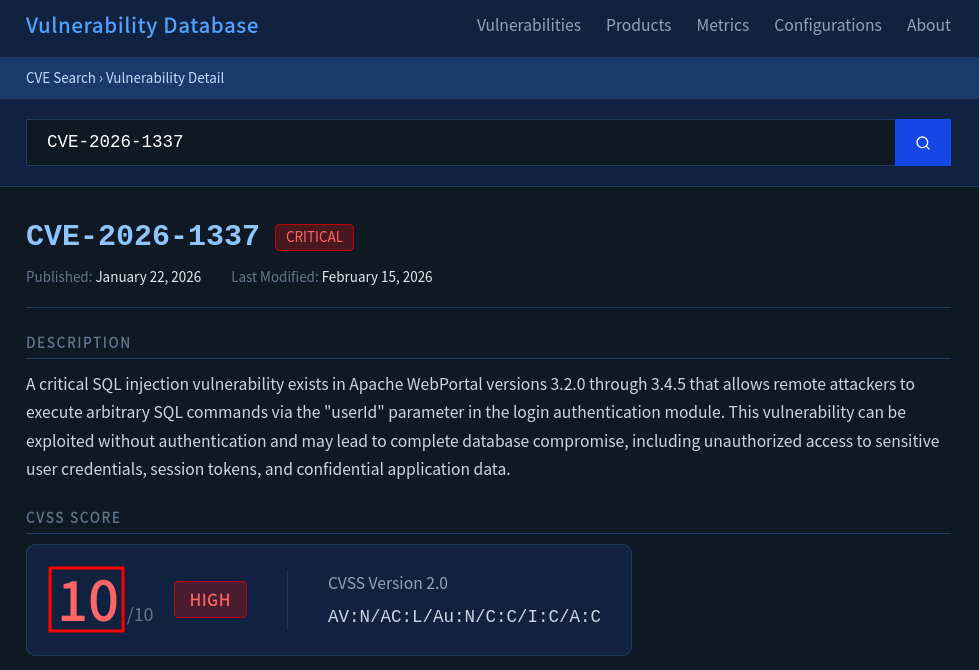Click the CVSS SCORE section heading
The height and width of the screenshot is (670, 979).
tap(73, 518)
